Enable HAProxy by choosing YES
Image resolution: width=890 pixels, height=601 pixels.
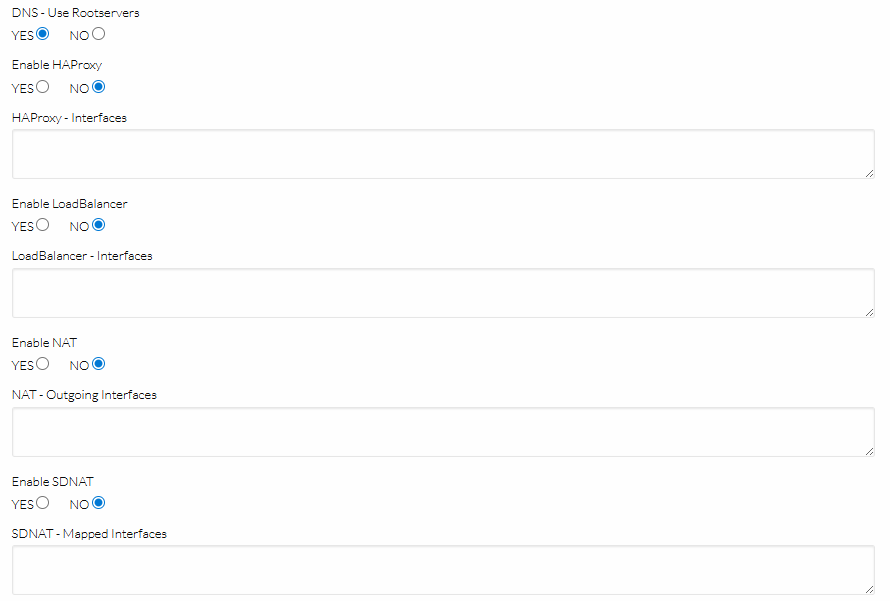click(43, 86)
